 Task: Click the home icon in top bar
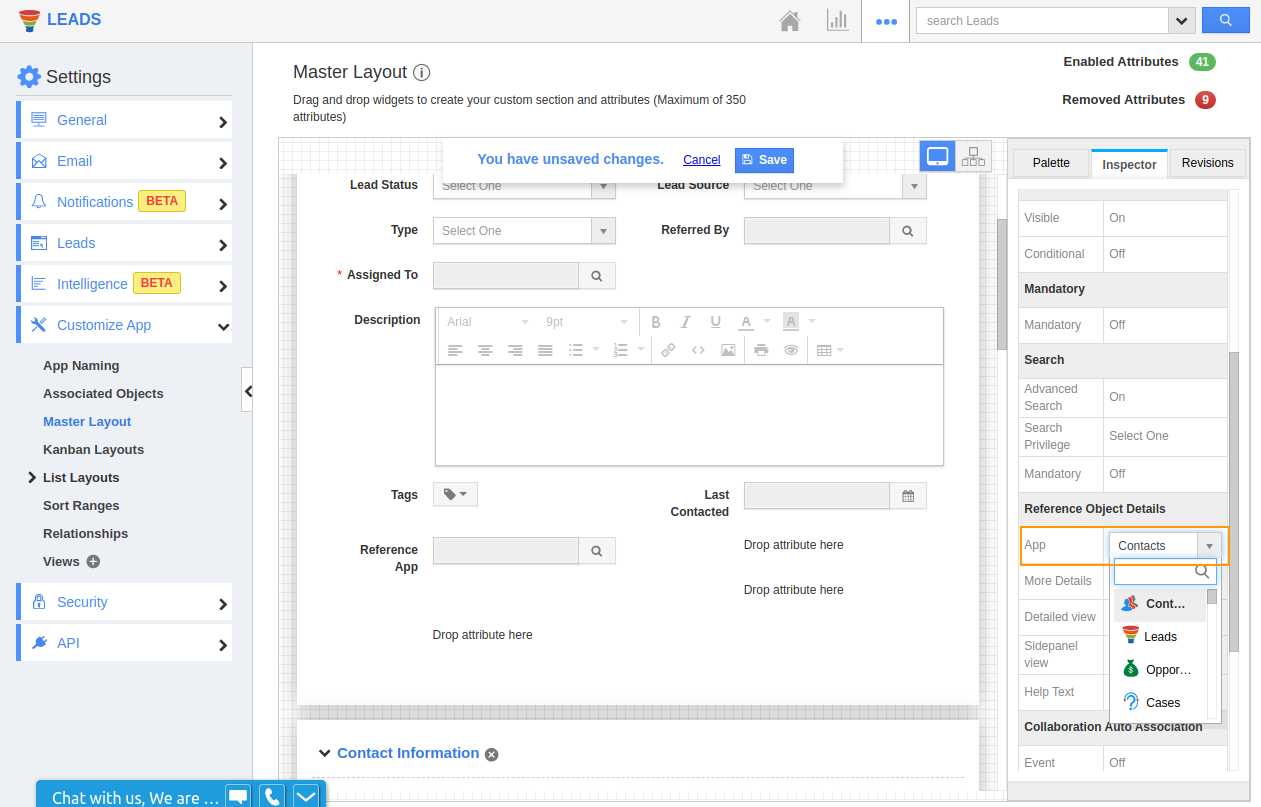pos(790,21)
